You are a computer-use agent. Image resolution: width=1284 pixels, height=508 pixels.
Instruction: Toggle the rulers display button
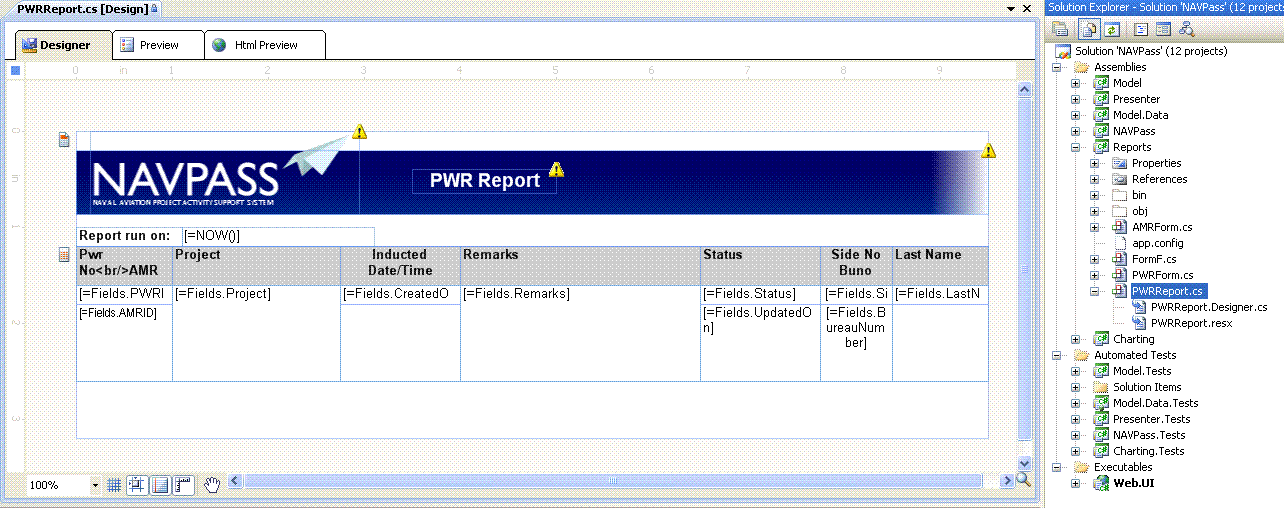tap(183, 485)
